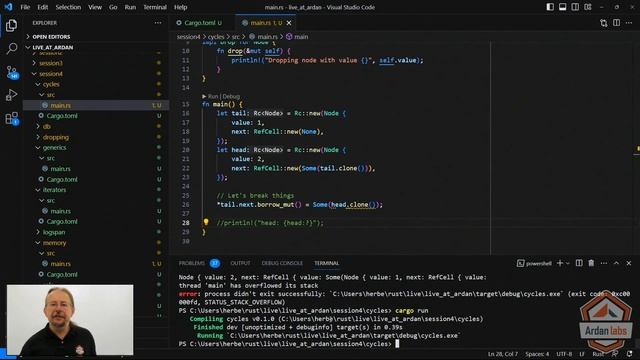640x360 pixels.
Task: Create a new terminal with plus icon
Action: click(x=560, y=263)
